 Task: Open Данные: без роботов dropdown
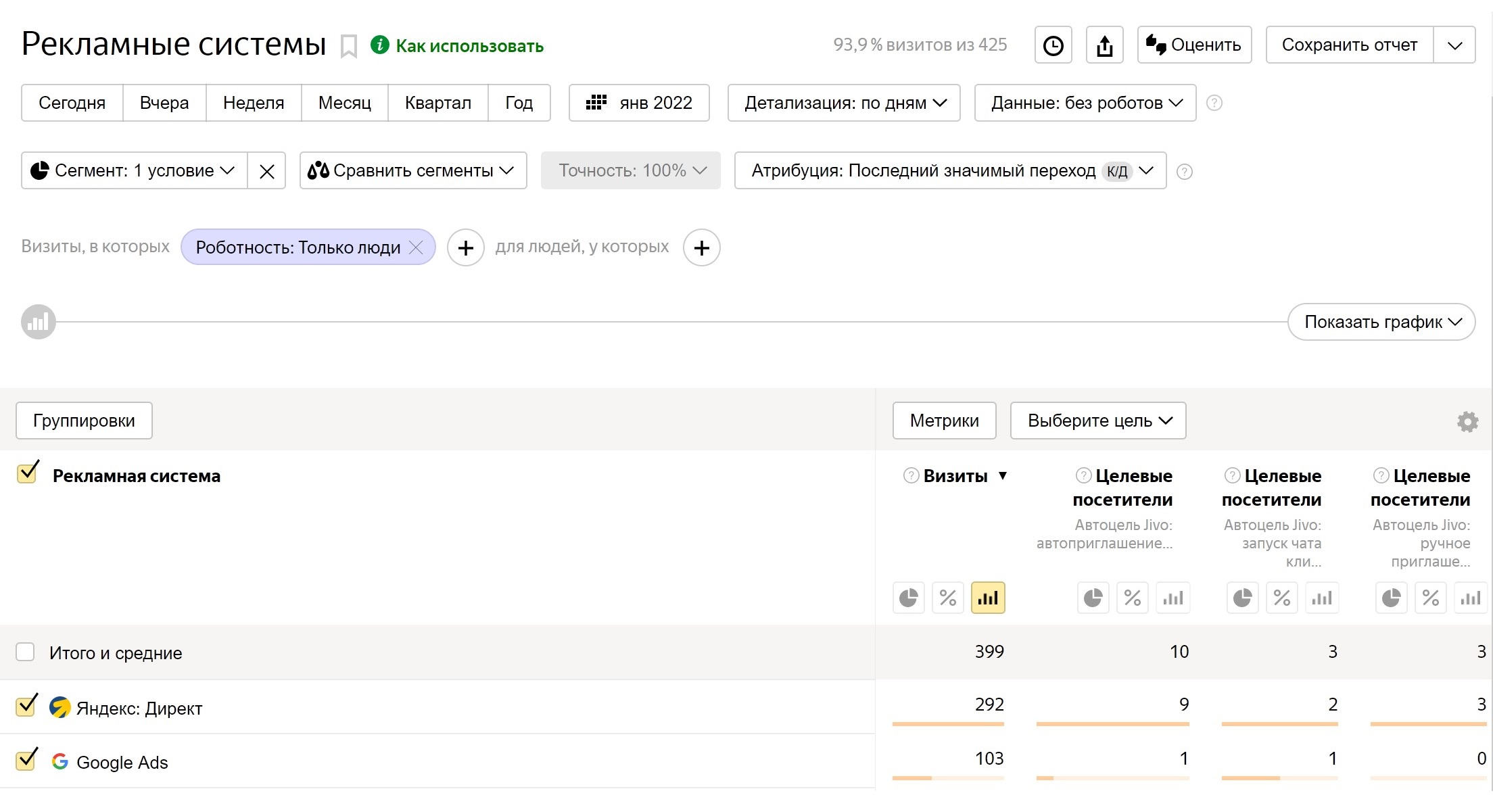pyautogui.click(x=1085, y=103)
